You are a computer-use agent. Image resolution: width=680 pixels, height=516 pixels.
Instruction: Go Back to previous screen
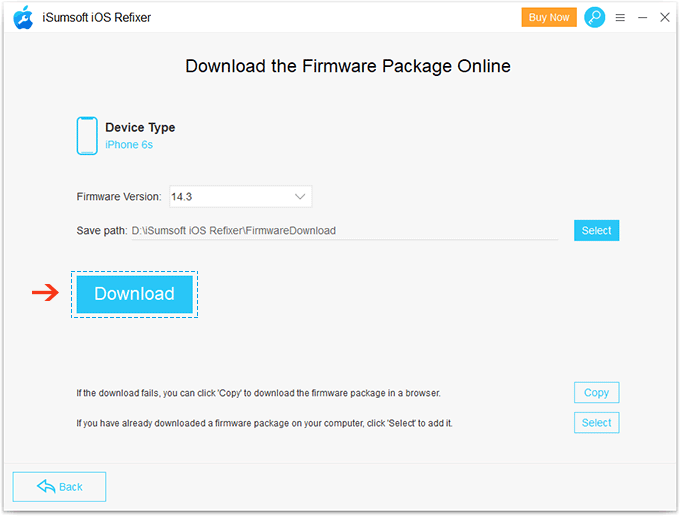(x=59, y=487)
